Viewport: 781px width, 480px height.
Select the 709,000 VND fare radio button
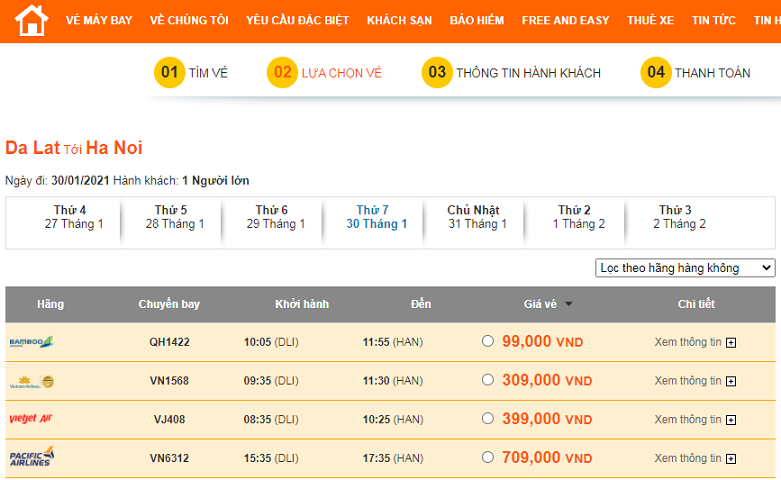point(488,457)
